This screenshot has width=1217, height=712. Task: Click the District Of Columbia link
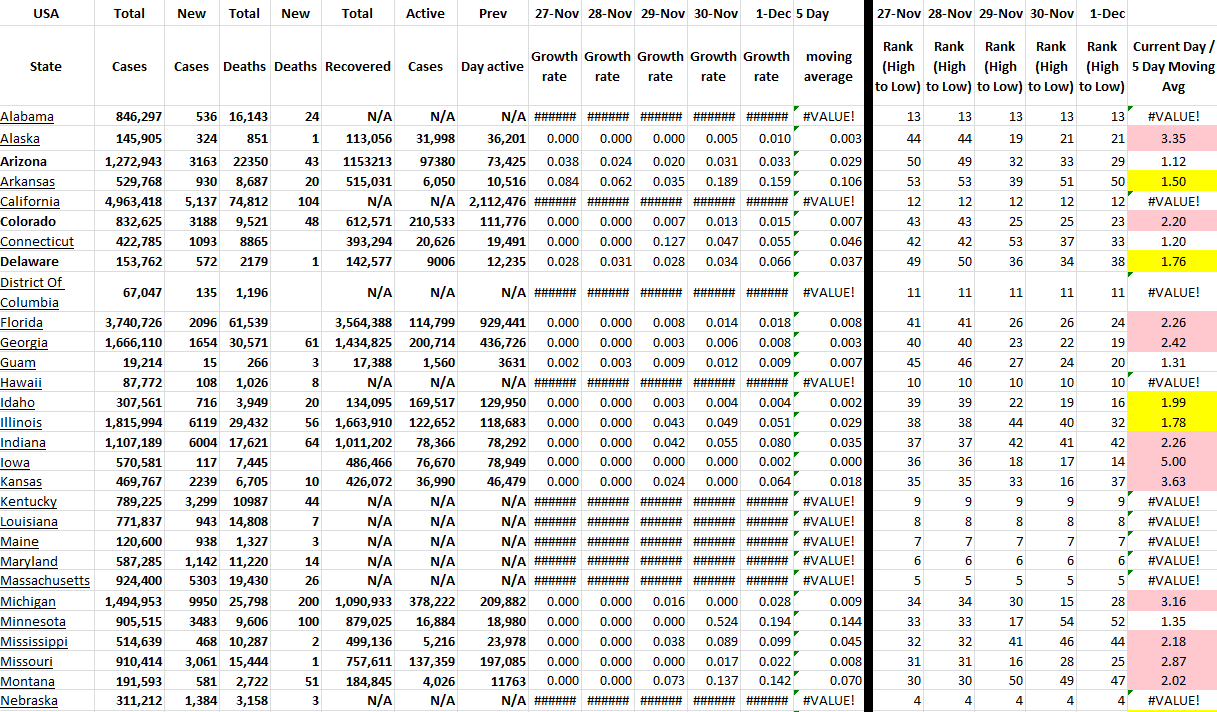(x=31, y=292)
